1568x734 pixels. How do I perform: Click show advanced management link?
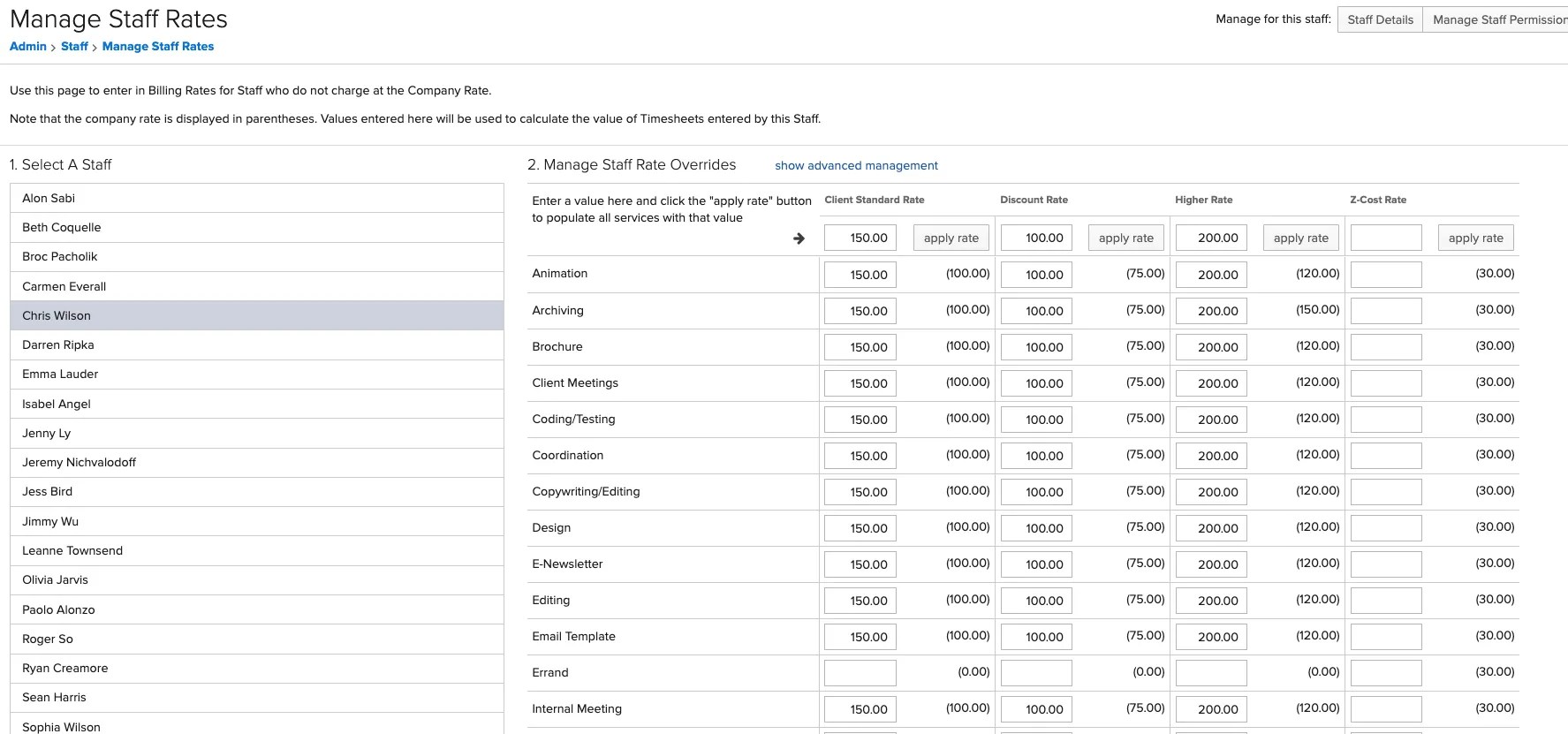pos(856,165)
